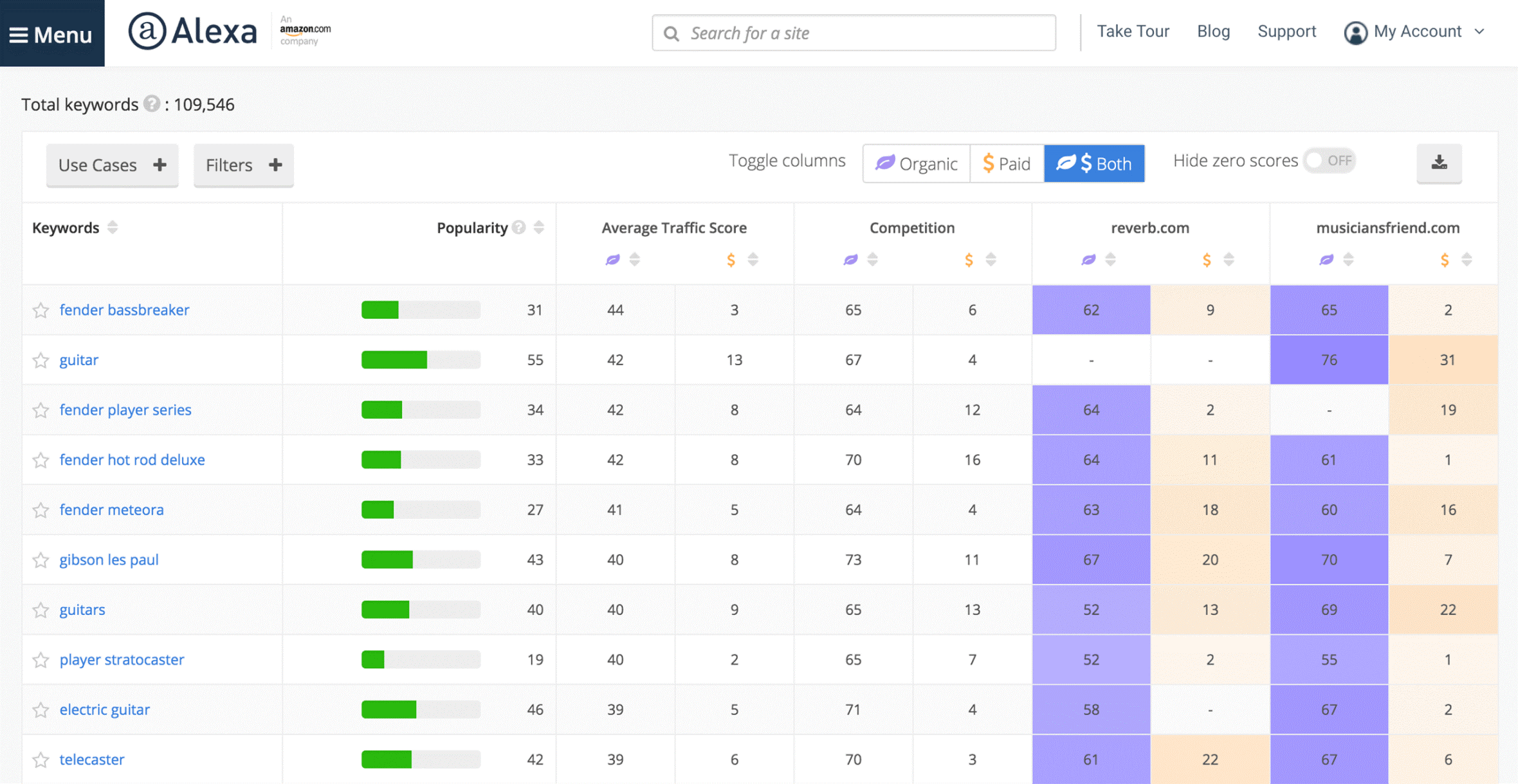
Task: Expand the Use Cases panel
Action: pyautogui.click(x=112, y=165)
